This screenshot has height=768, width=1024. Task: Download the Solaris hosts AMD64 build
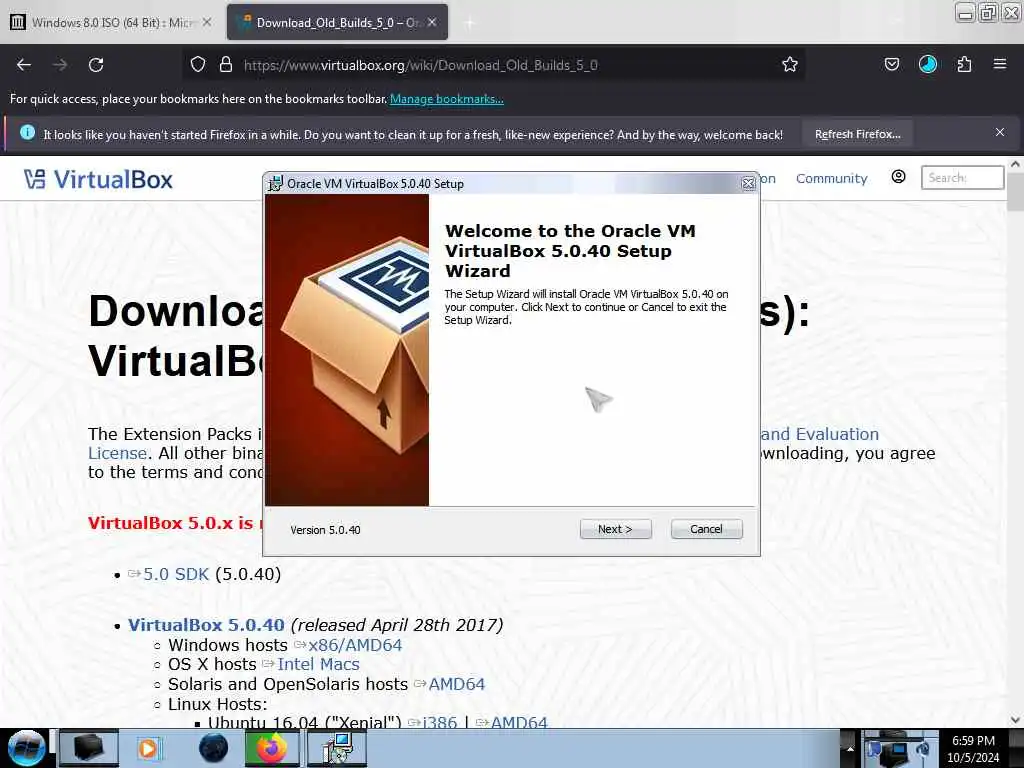tap(456, 684)
